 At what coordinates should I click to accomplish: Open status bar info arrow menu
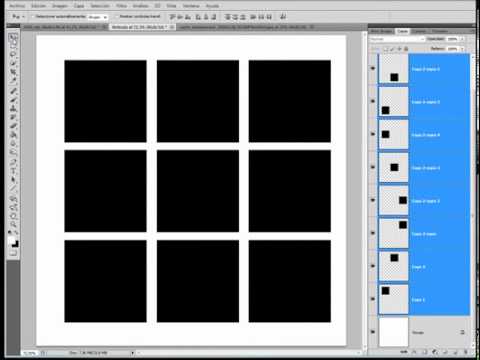pos(133,353)
